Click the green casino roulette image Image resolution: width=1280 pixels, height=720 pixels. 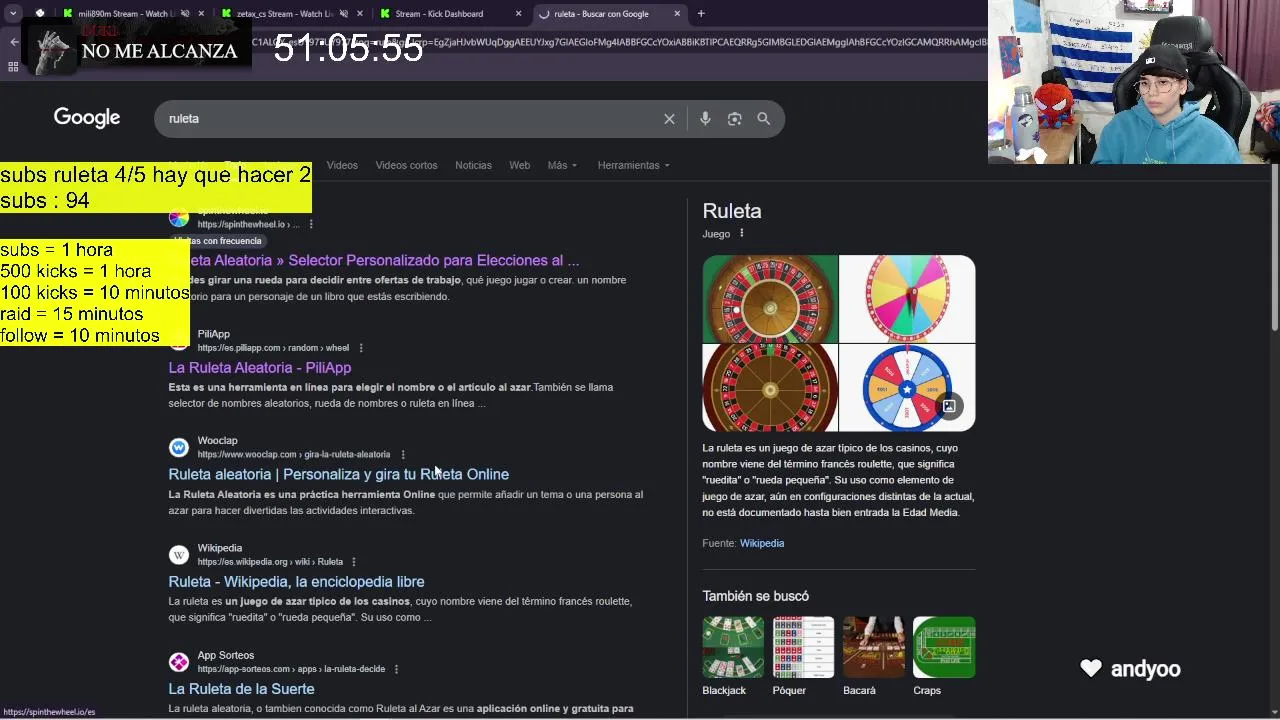pos(770,298)
